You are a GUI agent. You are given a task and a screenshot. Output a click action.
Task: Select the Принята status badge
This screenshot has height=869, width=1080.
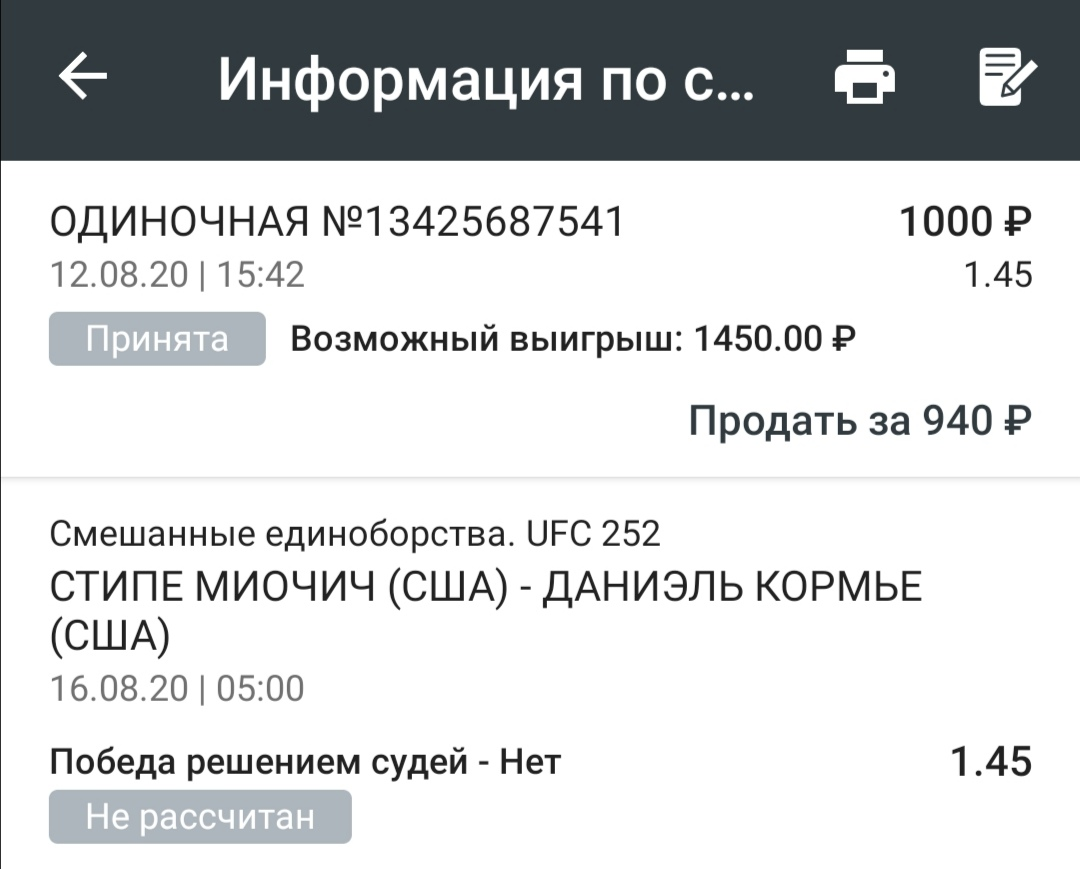(x=156, y=338)
